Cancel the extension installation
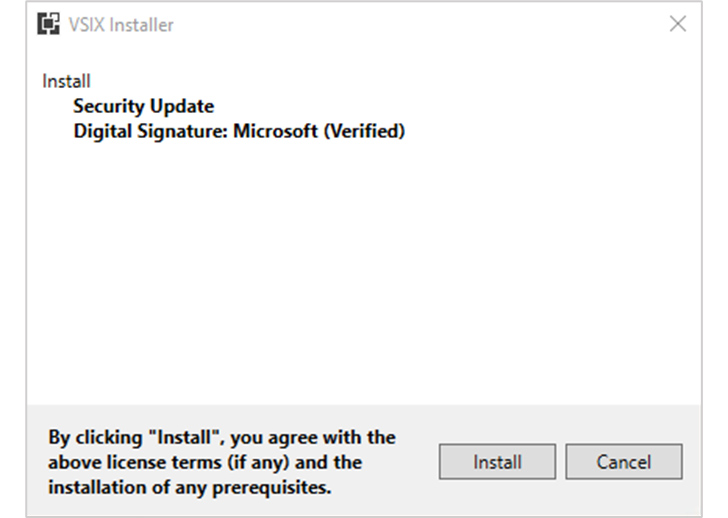 [x=624, y=462]
